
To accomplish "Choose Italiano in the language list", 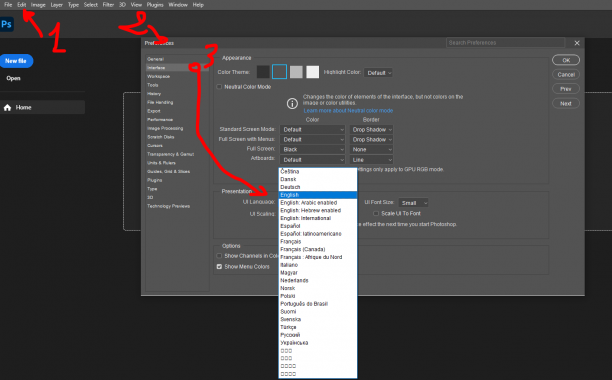I will [318, 265].
